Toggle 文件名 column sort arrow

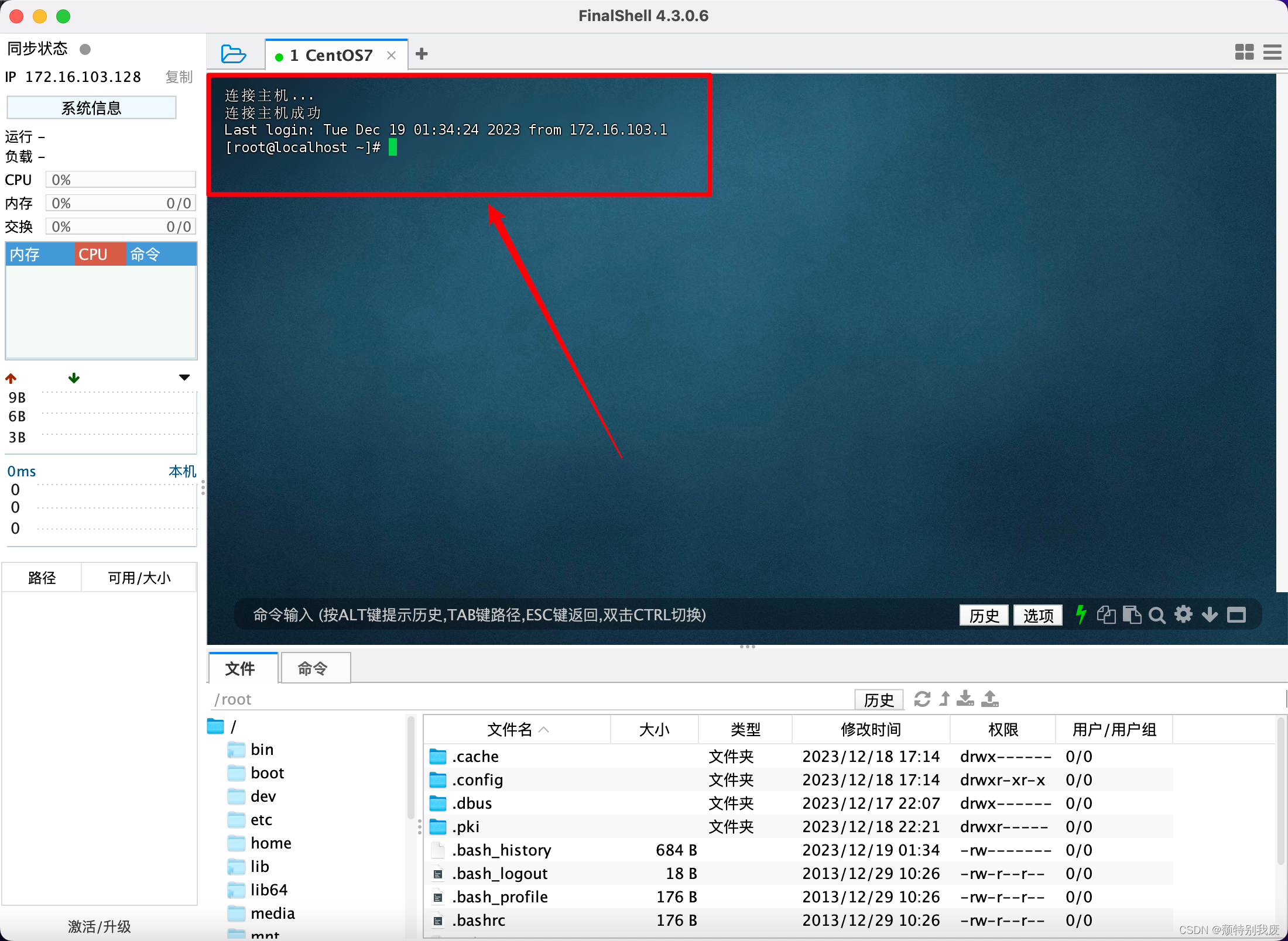tap(544, 730)
